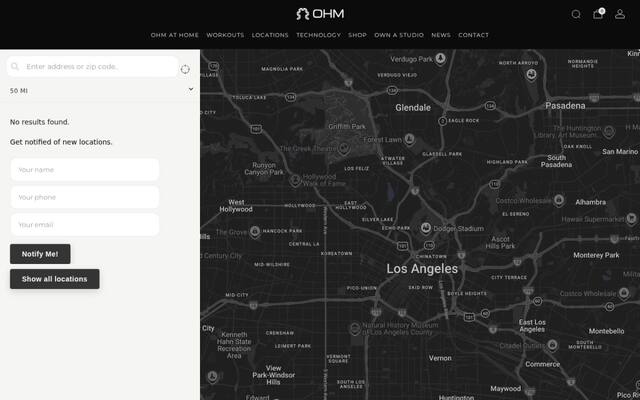
Task: Click the Glendale map label
Action: pos(413,108)
